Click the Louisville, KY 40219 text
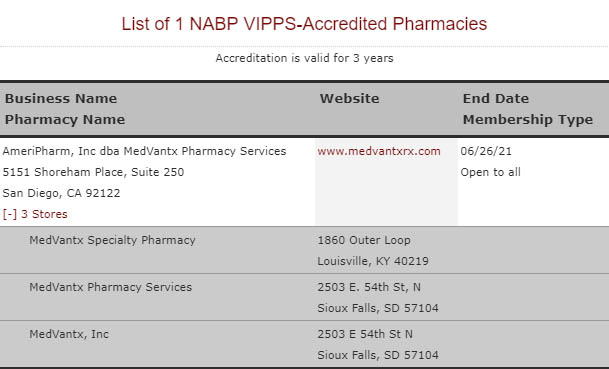The height and width of the screenshot is (369, 609). pyautogui.click(x=373, y=261)
